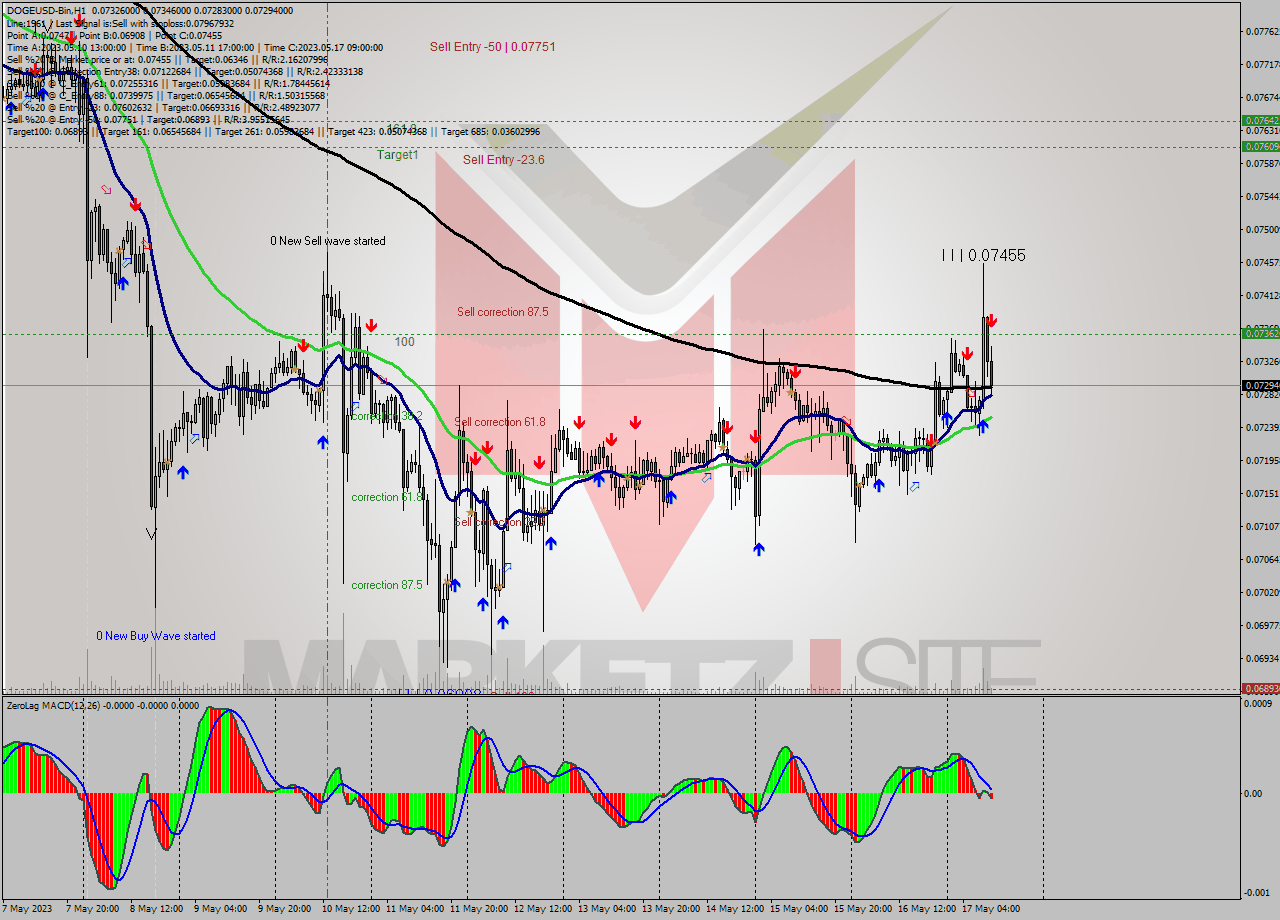Click the '17 May 04:00' time label
Screen dimensions: 1280x920
991,909
